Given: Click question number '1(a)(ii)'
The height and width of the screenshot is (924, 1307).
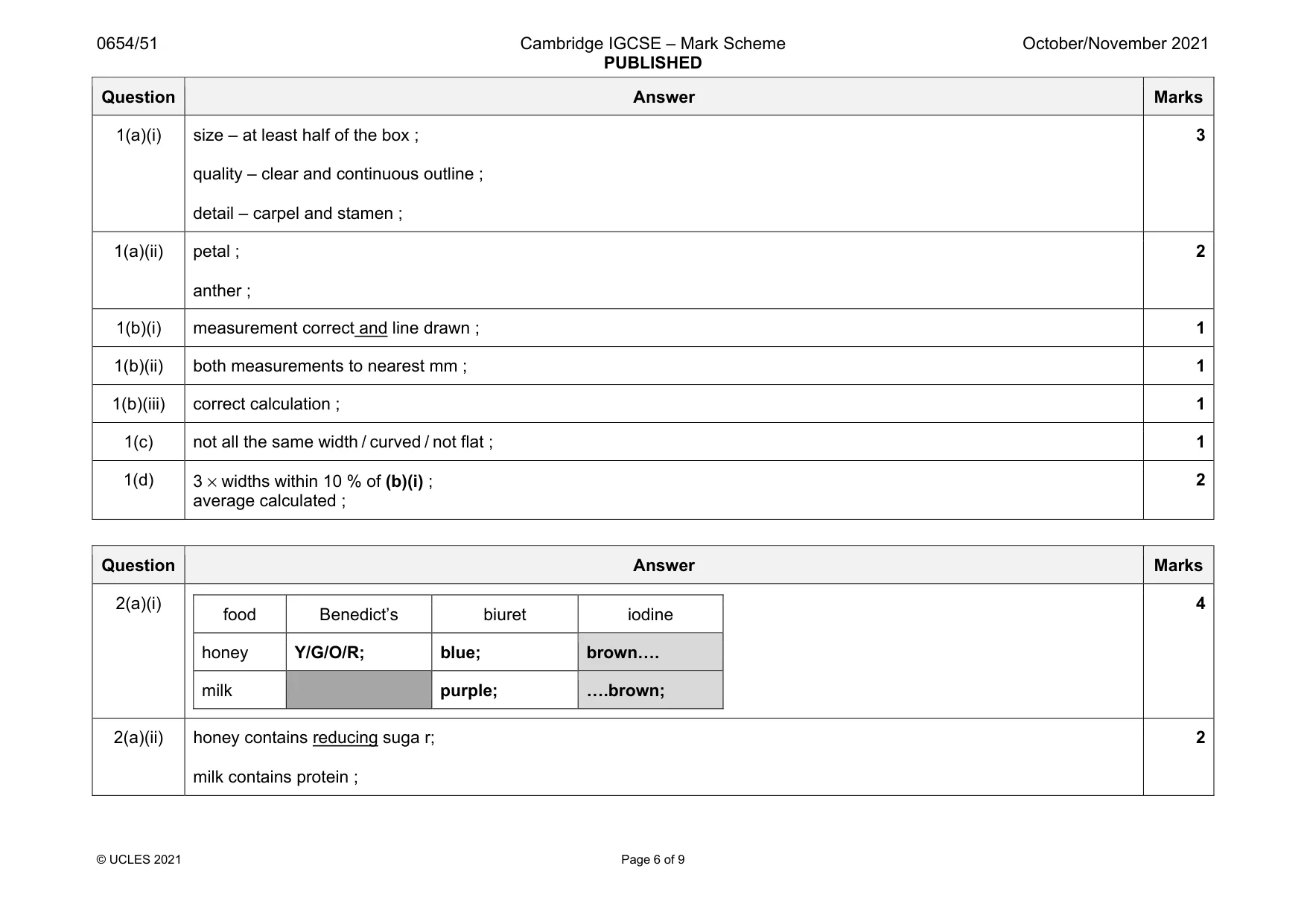Looking at the screenshot, I should click(139, 251).
